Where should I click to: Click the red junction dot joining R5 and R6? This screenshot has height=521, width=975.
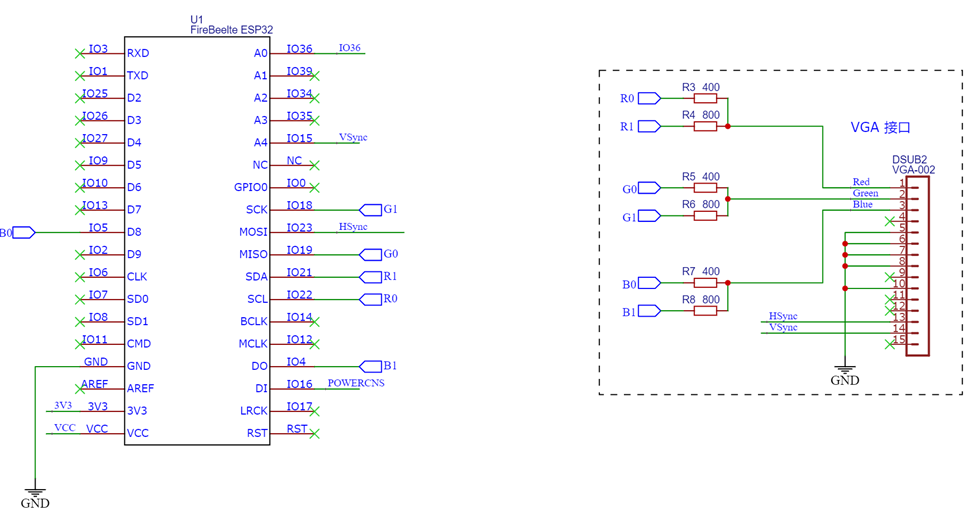728,199
